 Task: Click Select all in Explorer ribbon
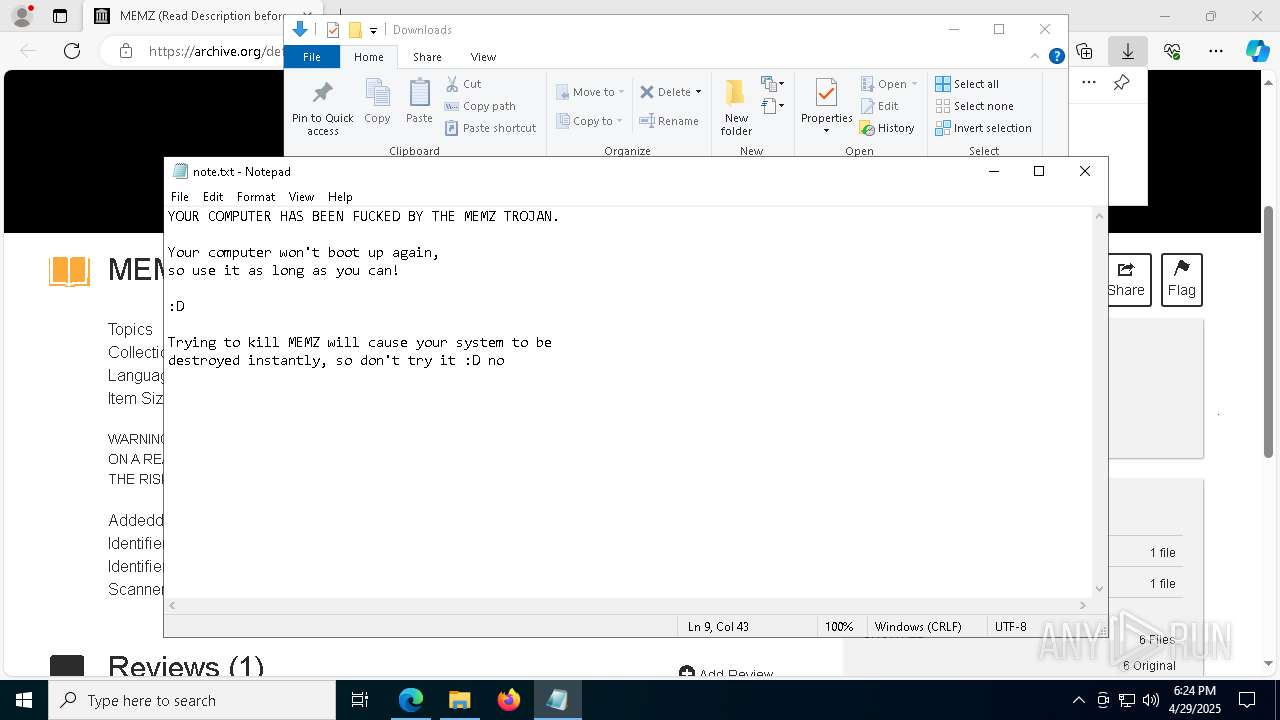point(967,84)
